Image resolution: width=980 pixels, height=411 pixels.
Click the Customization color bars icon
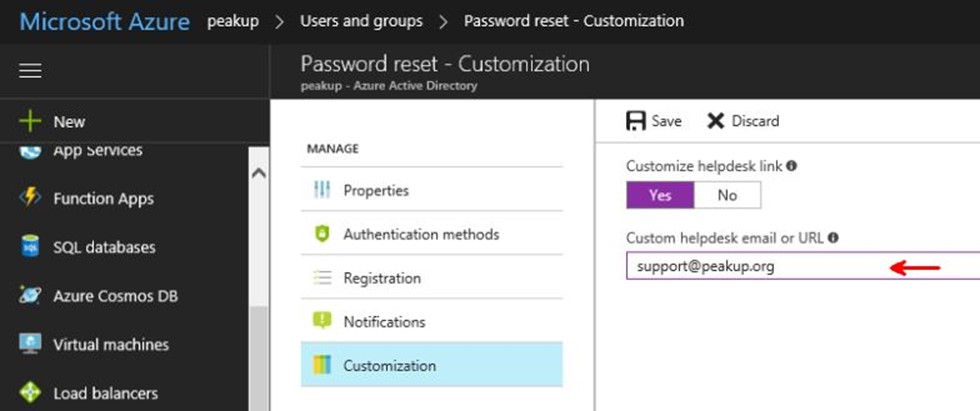click(322, 365)
